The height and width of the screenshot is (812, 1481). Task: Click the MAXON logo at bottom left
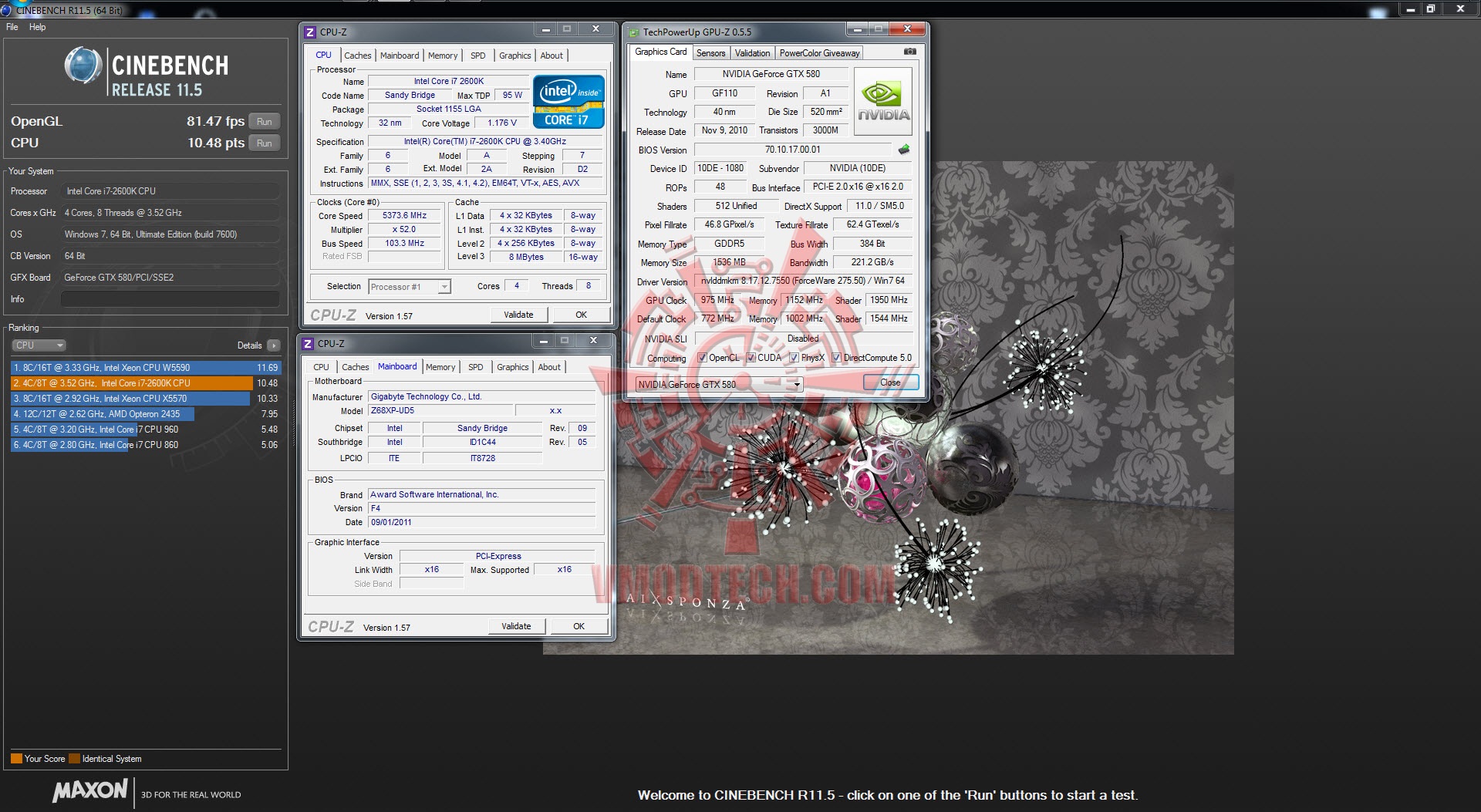(89, 790)
